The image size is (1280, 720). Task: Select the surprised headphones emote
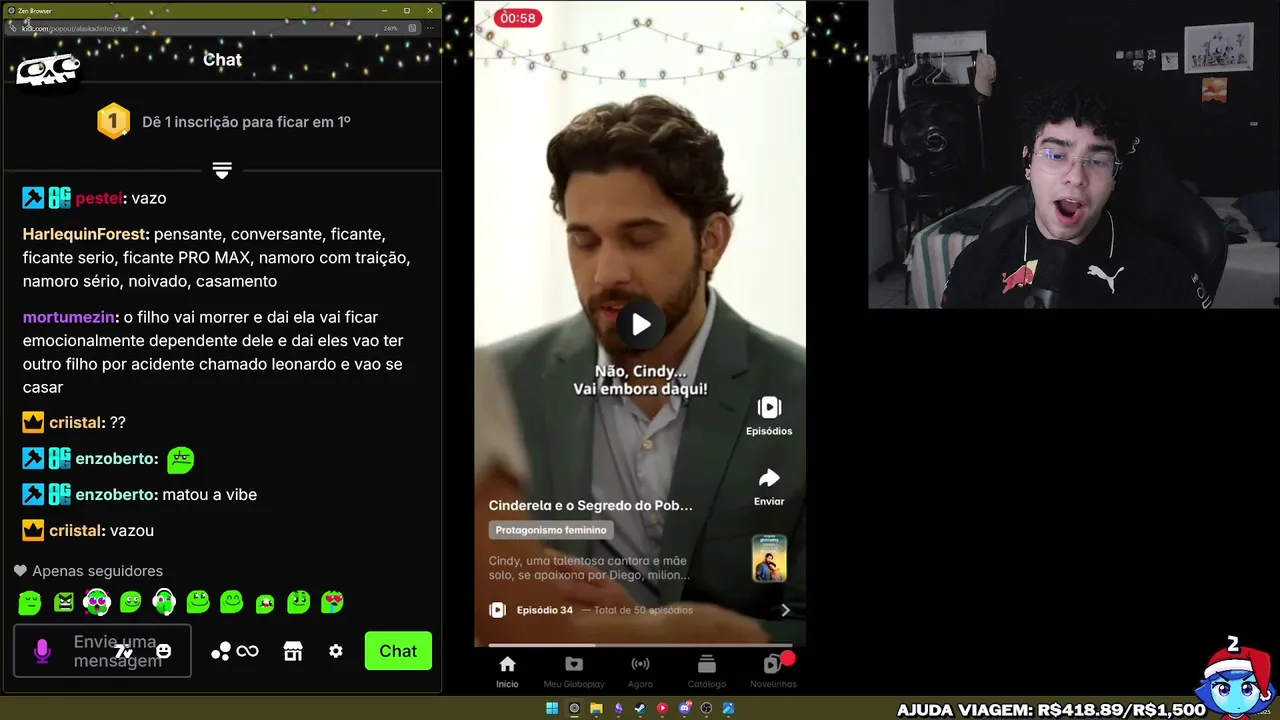click(97, 602)
